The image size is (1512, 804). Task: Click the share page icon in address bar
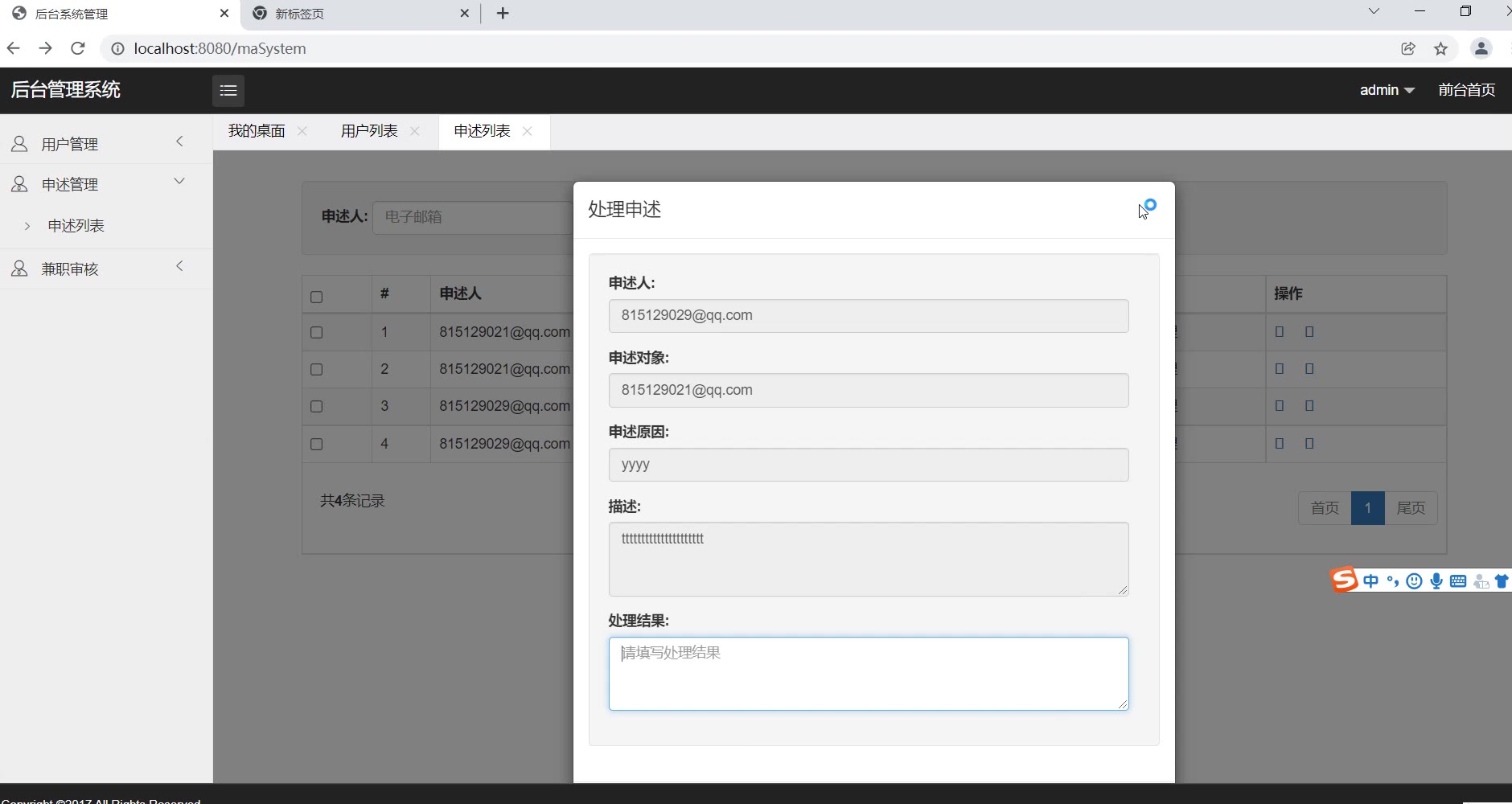tap(1408, 48)
